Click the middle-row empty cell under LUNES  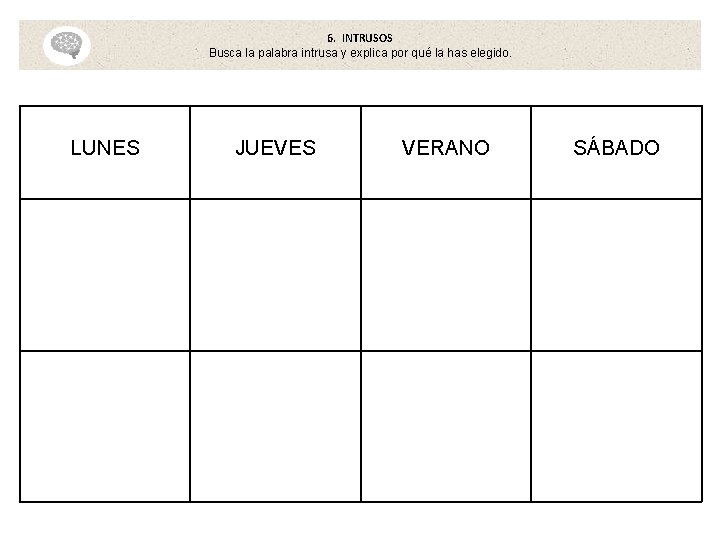point(105,275)
